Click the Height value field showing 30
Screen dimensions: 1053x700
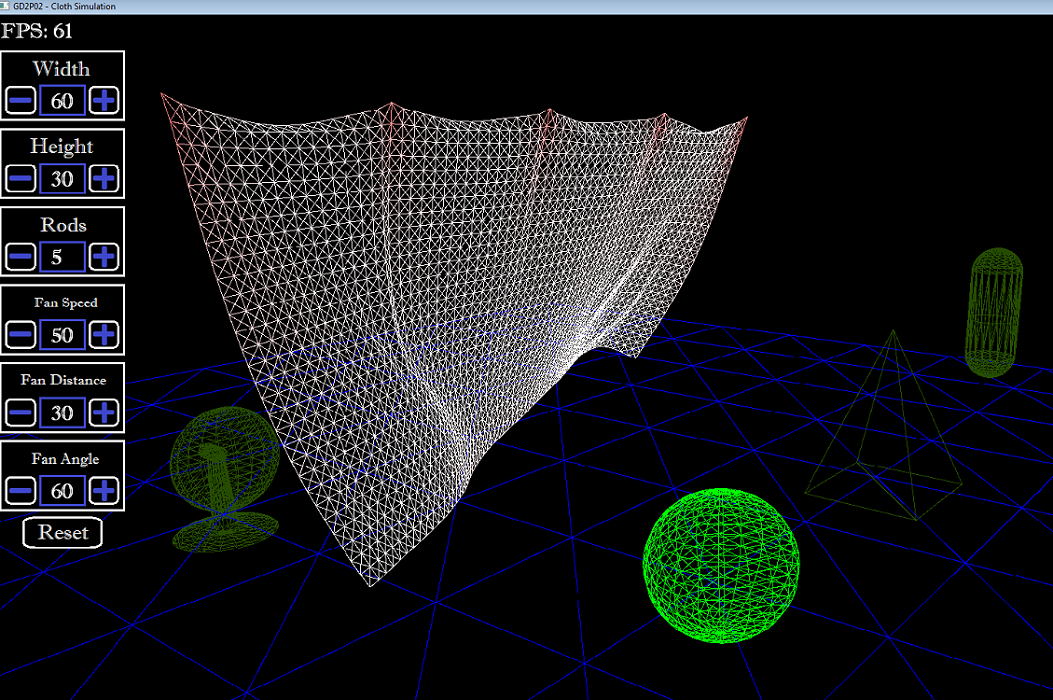pos(62,179)
